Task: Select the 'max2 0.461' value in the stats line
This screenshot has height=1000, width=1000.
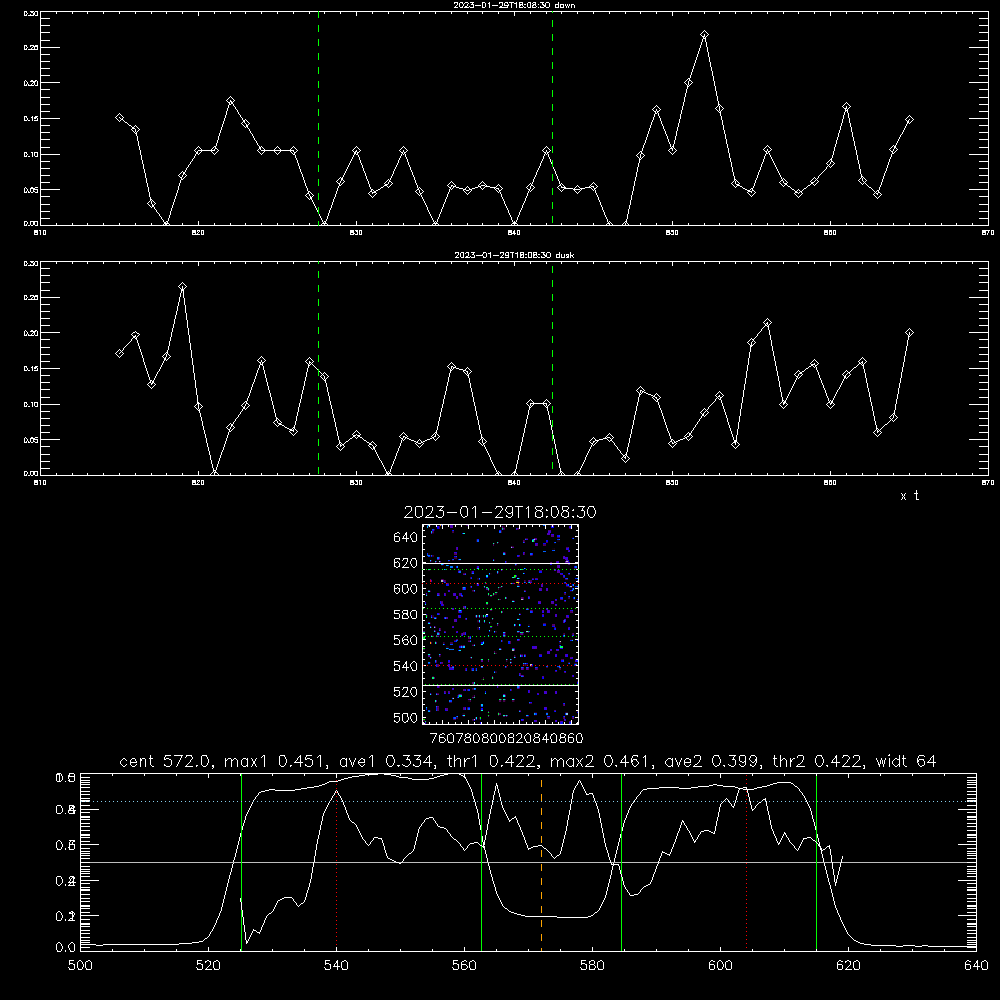Action: click(601, 761)
